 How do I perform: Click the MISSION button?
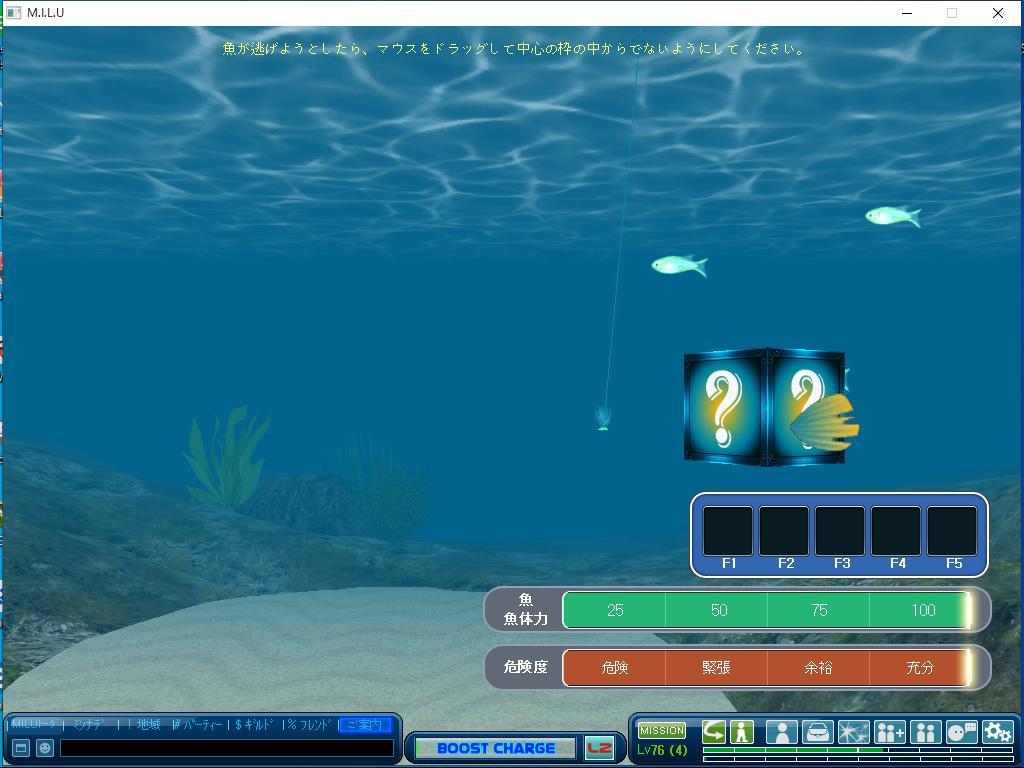tap(662, 730)
